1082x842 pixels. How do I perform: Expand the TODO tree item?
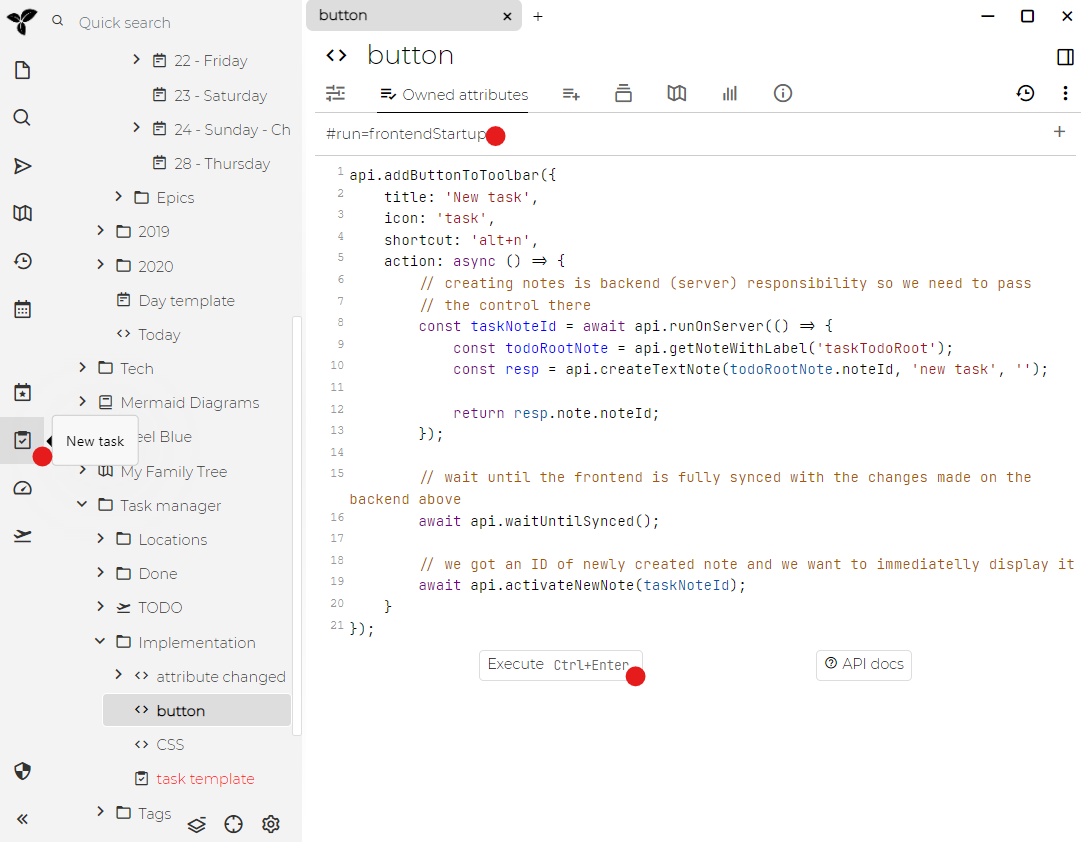click(100, 607)
